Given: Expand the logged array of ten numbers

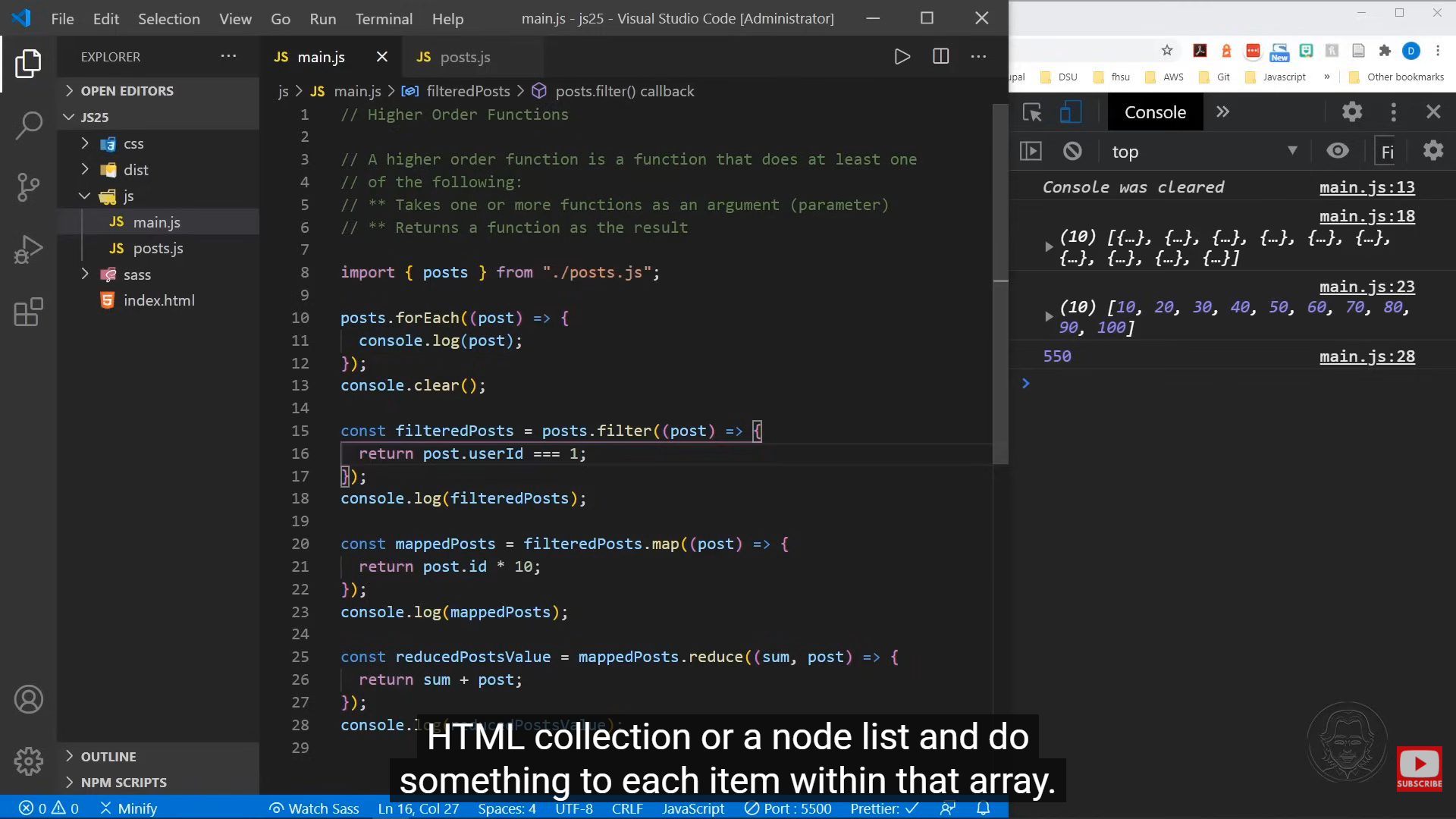Looking at the screenshot, I should (1049, 316).
